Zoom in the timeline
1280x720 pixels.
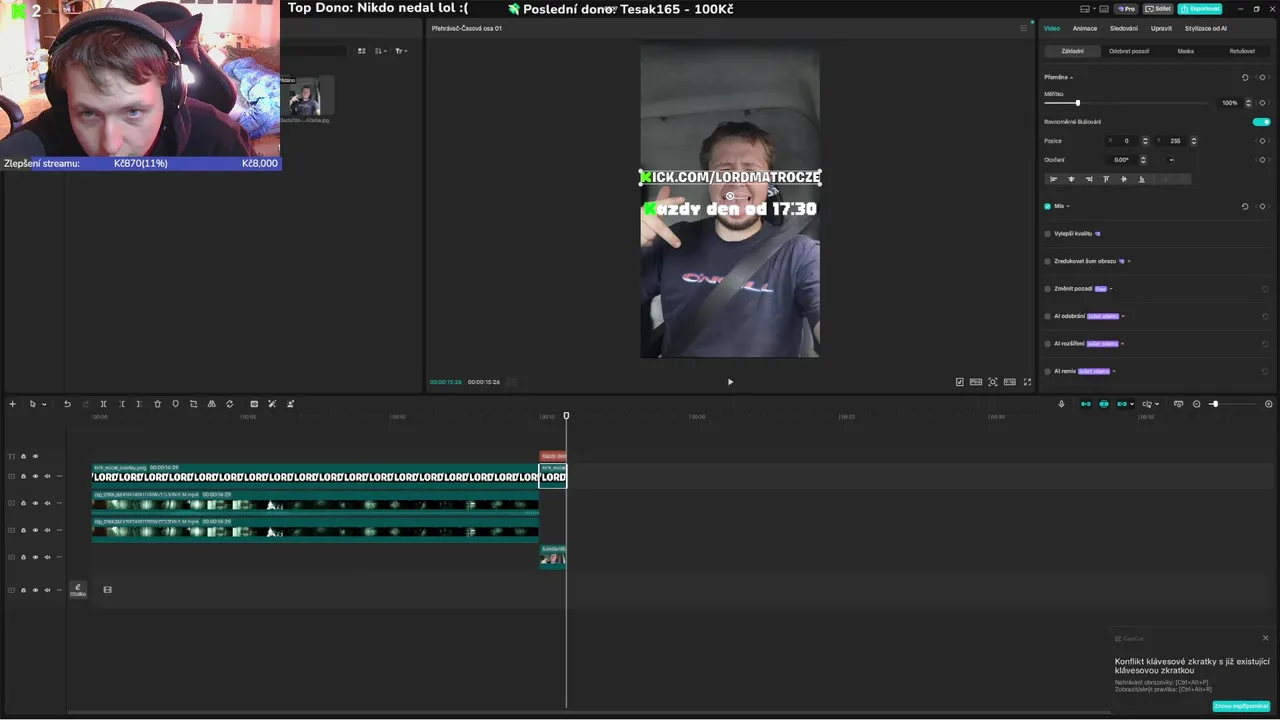[1269, 404]
